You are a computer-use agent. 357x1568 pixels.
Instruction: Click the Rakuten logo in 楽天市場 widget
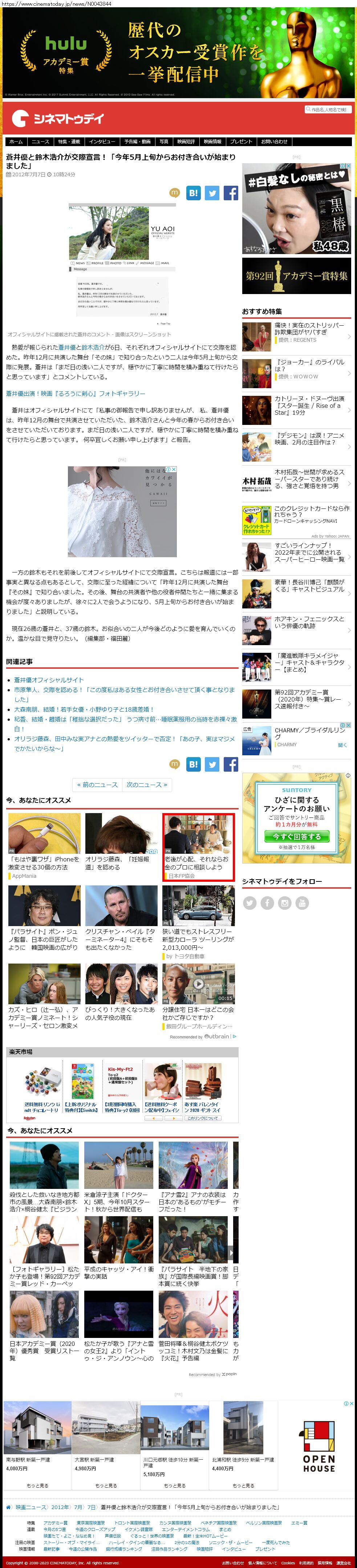point(30,1118)
